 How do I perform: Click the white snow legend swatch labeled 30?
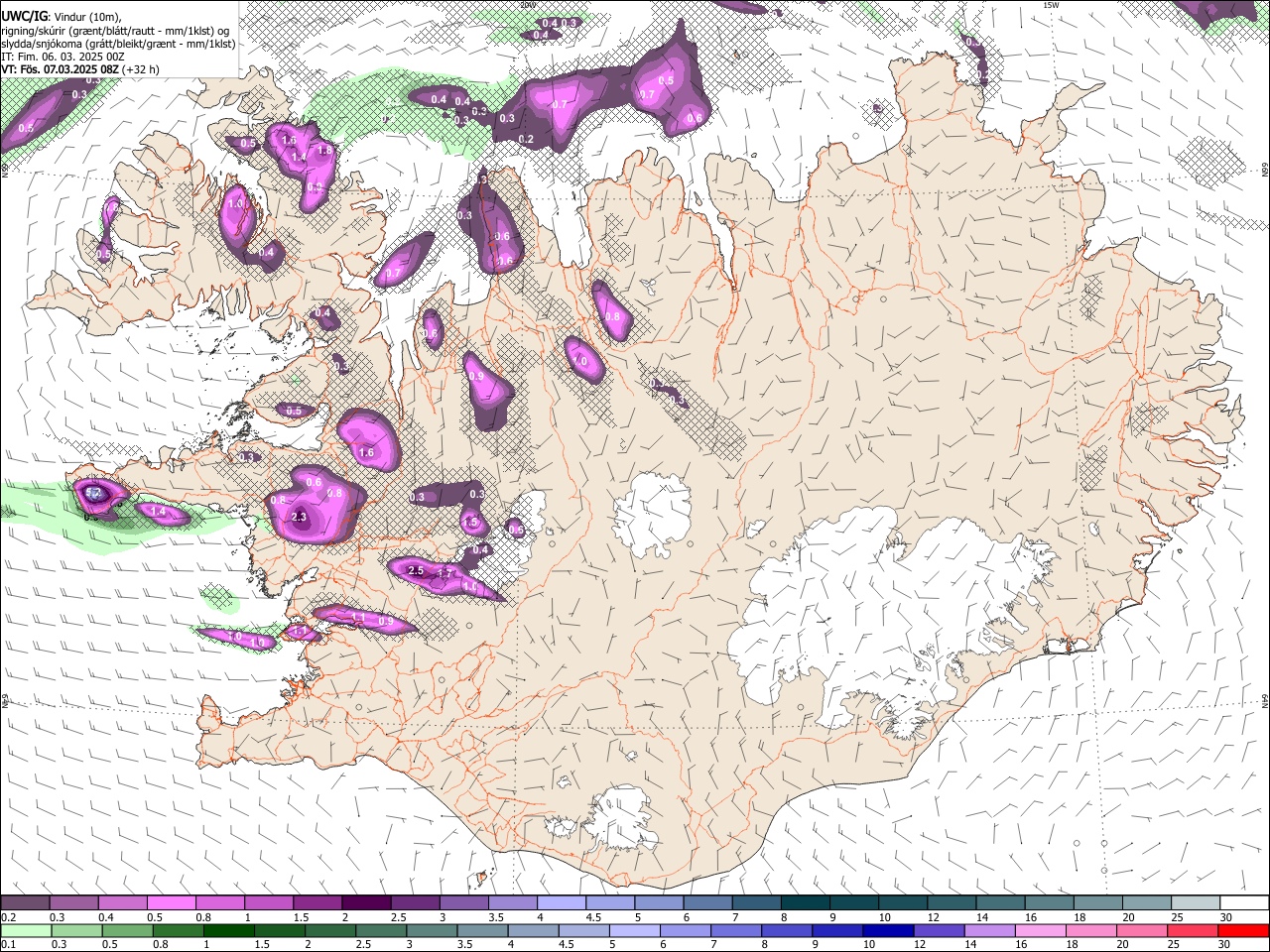[1243, 902]
